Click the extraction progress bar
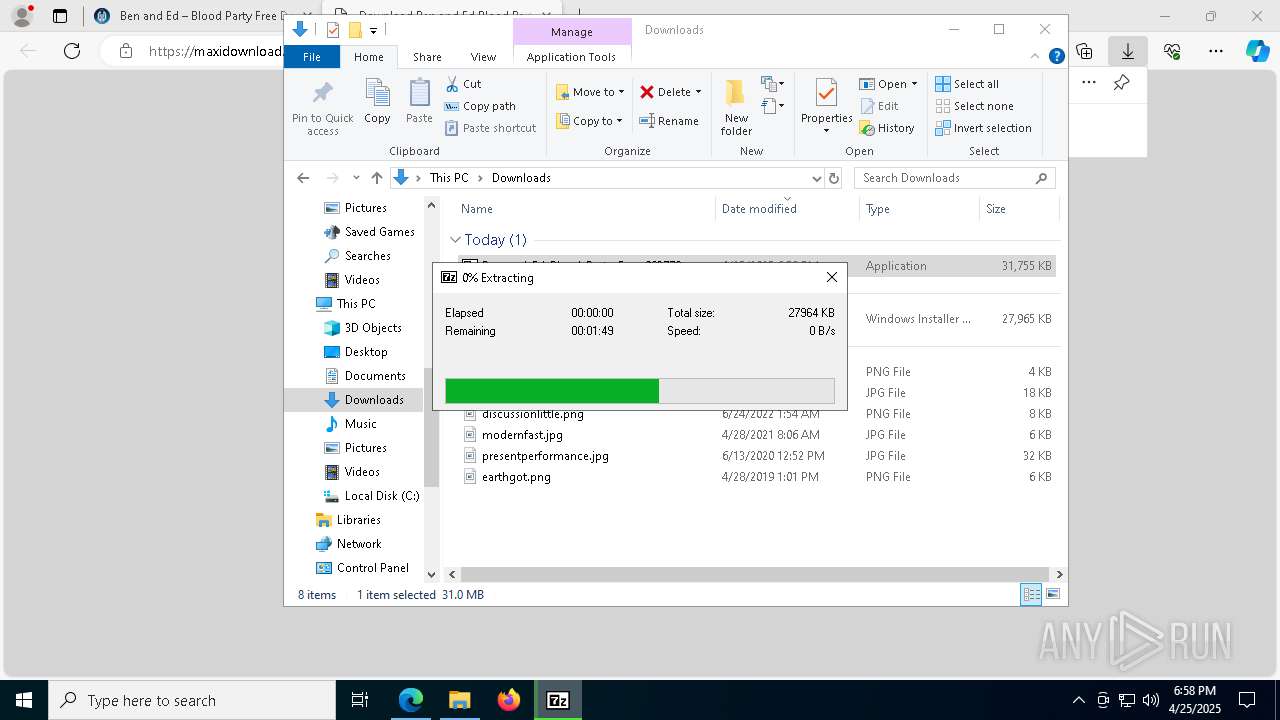Viewport: 1280px width, 720px height. 640,391
